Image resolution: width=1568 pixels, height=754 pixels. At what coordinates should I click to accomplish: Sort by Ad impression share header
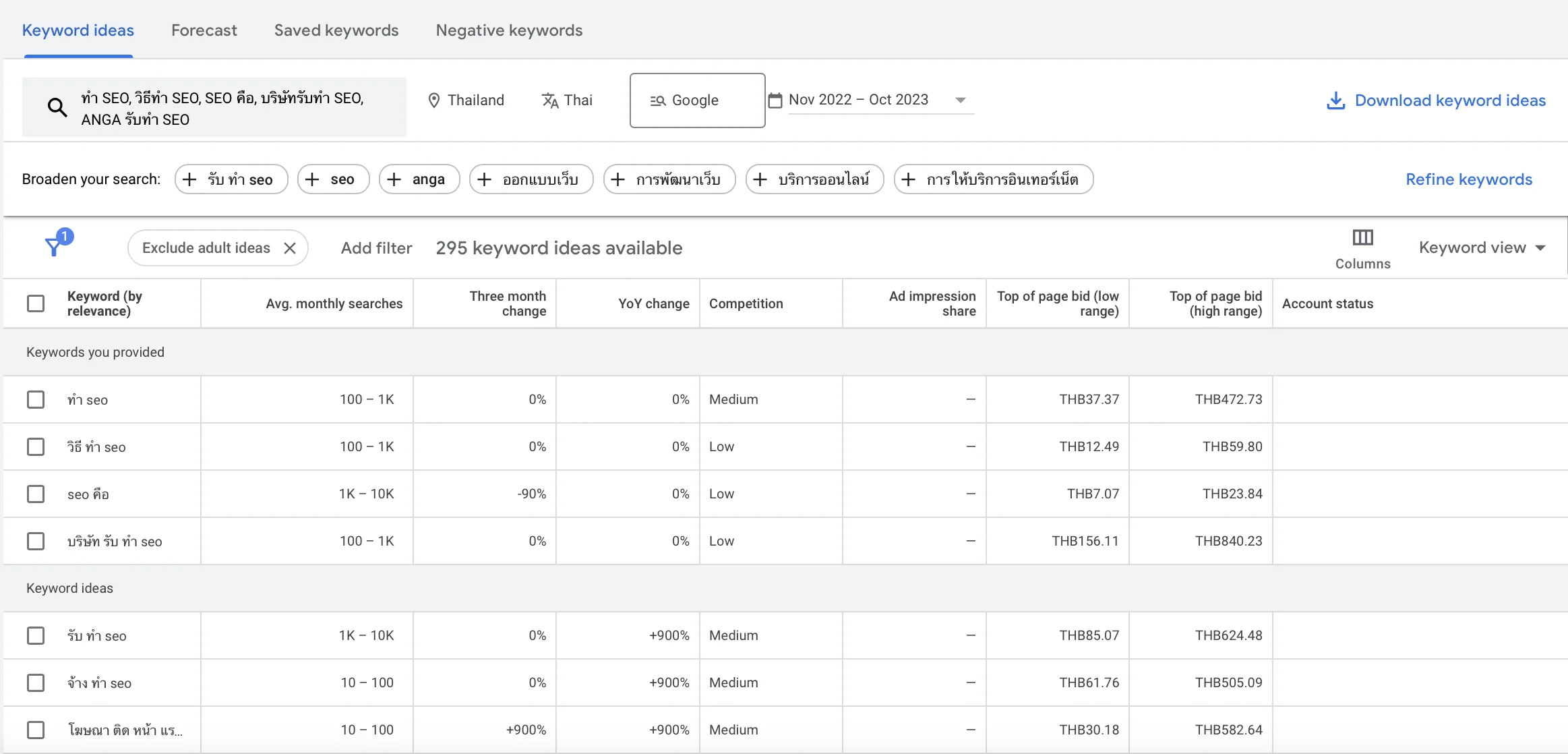[x=932, y=303]
